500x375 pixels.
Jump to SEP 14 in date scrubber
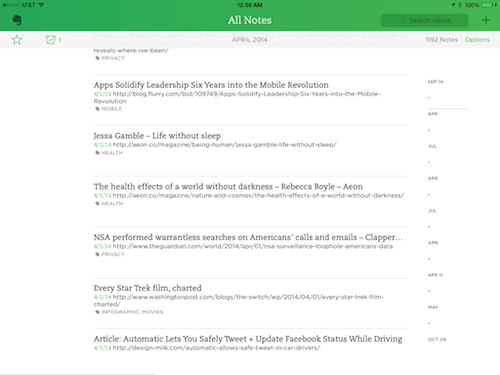pyautogui.click(x=435, y=82)
